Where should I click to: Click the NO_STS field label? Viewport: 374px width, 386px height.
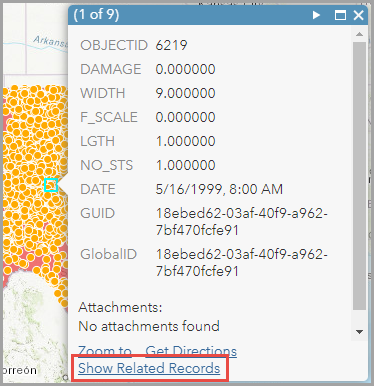(106, 165)
